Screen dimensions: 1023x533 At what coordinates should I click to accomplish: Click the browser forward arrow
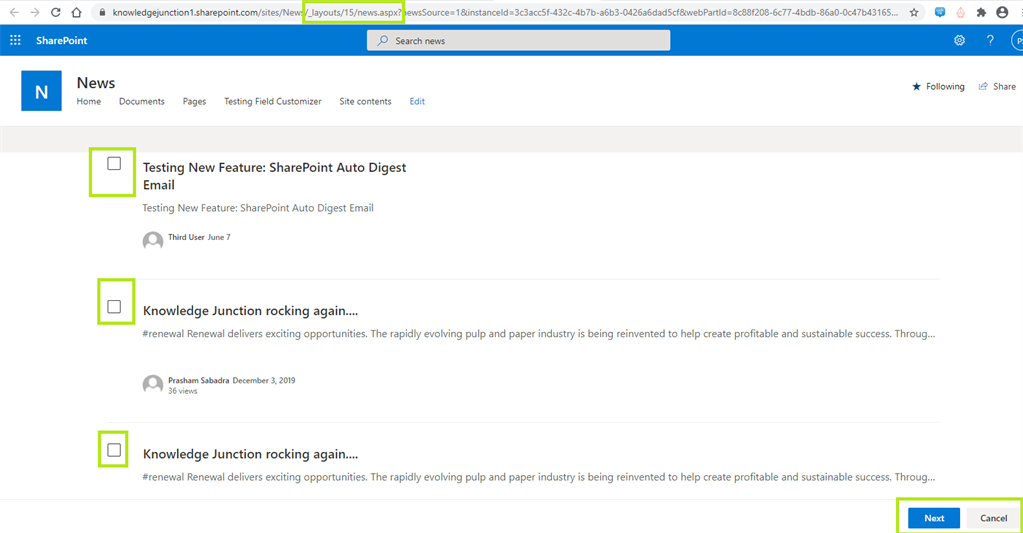pyautogui.click(x=35, y=12)
